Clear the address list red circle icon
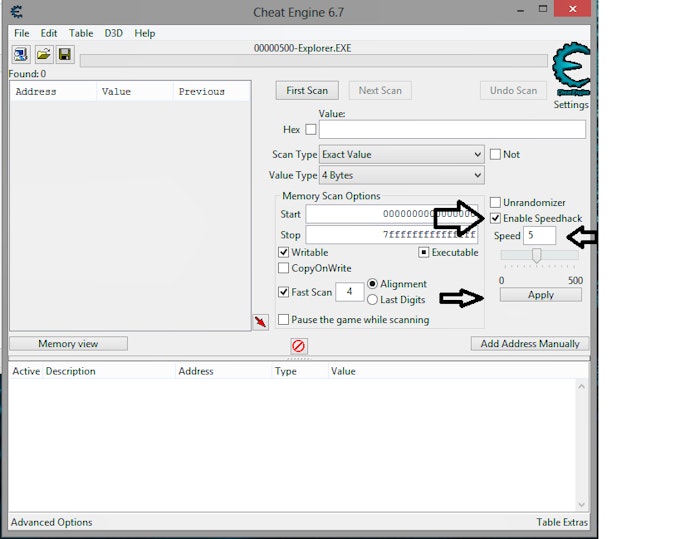680x539 pixels. tap(299, 346)
